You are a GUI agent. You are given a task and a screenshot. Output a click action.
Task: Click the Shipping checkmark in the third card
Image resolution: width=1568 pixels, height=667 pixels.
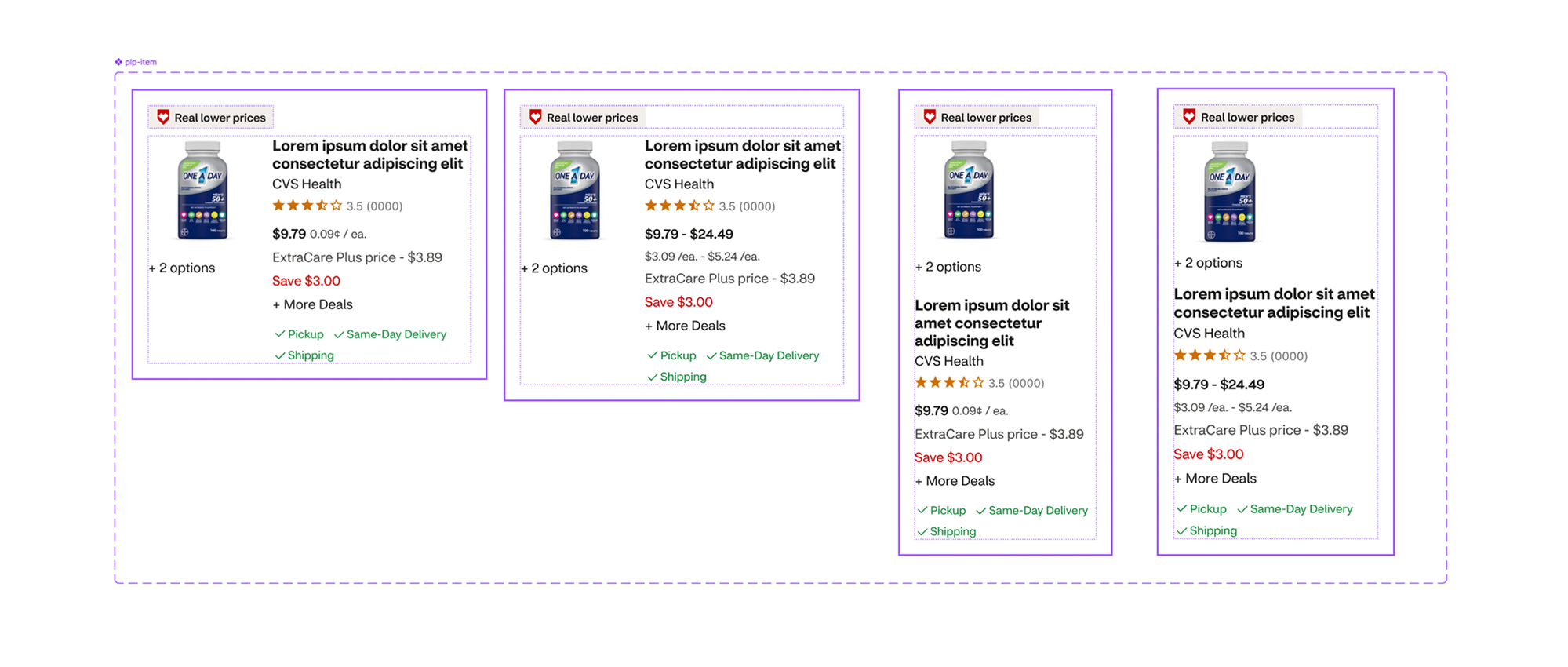click(922, 532)
